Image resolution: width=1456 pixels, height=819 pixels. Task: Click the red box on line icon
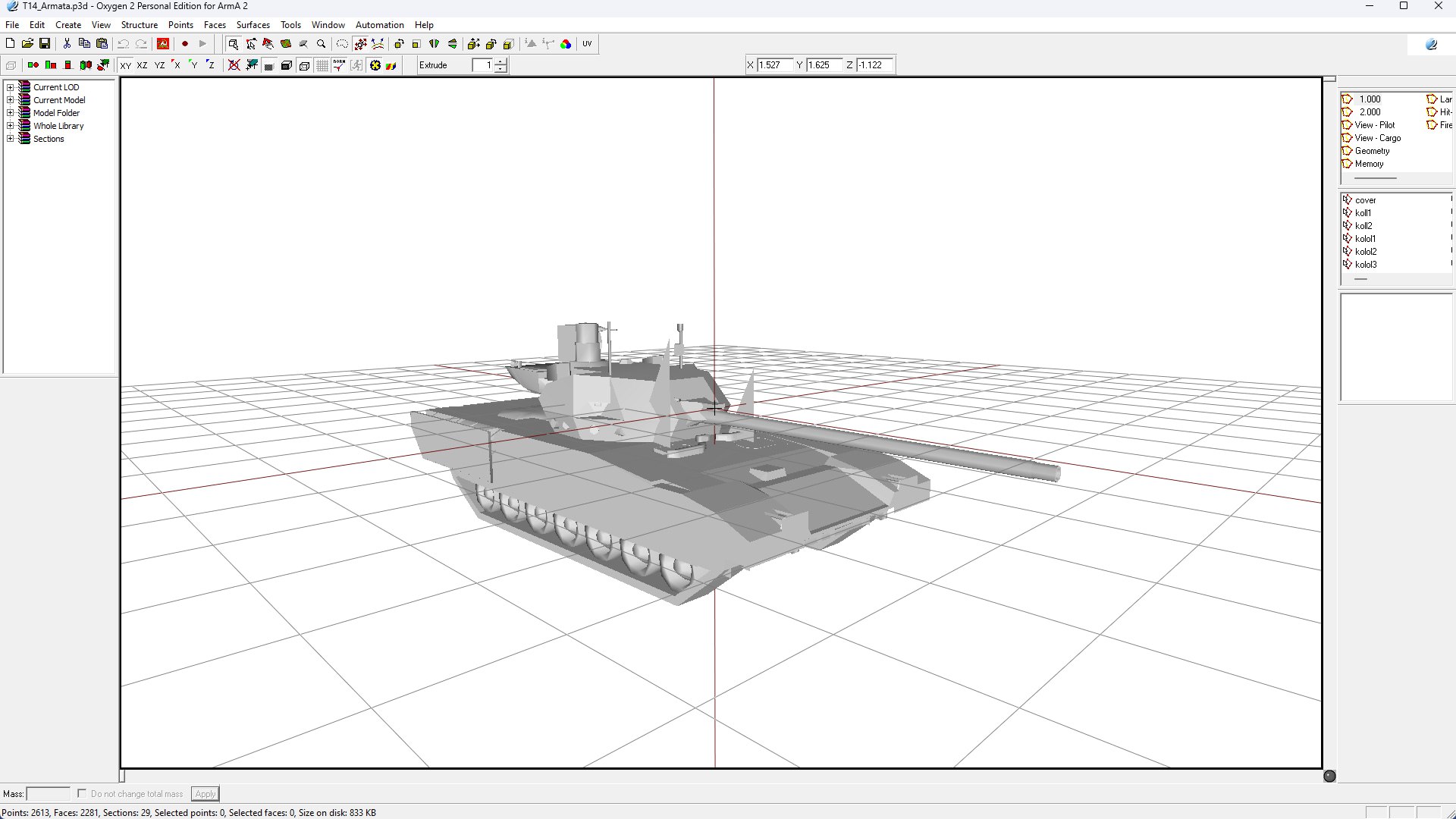pos(68,65)
